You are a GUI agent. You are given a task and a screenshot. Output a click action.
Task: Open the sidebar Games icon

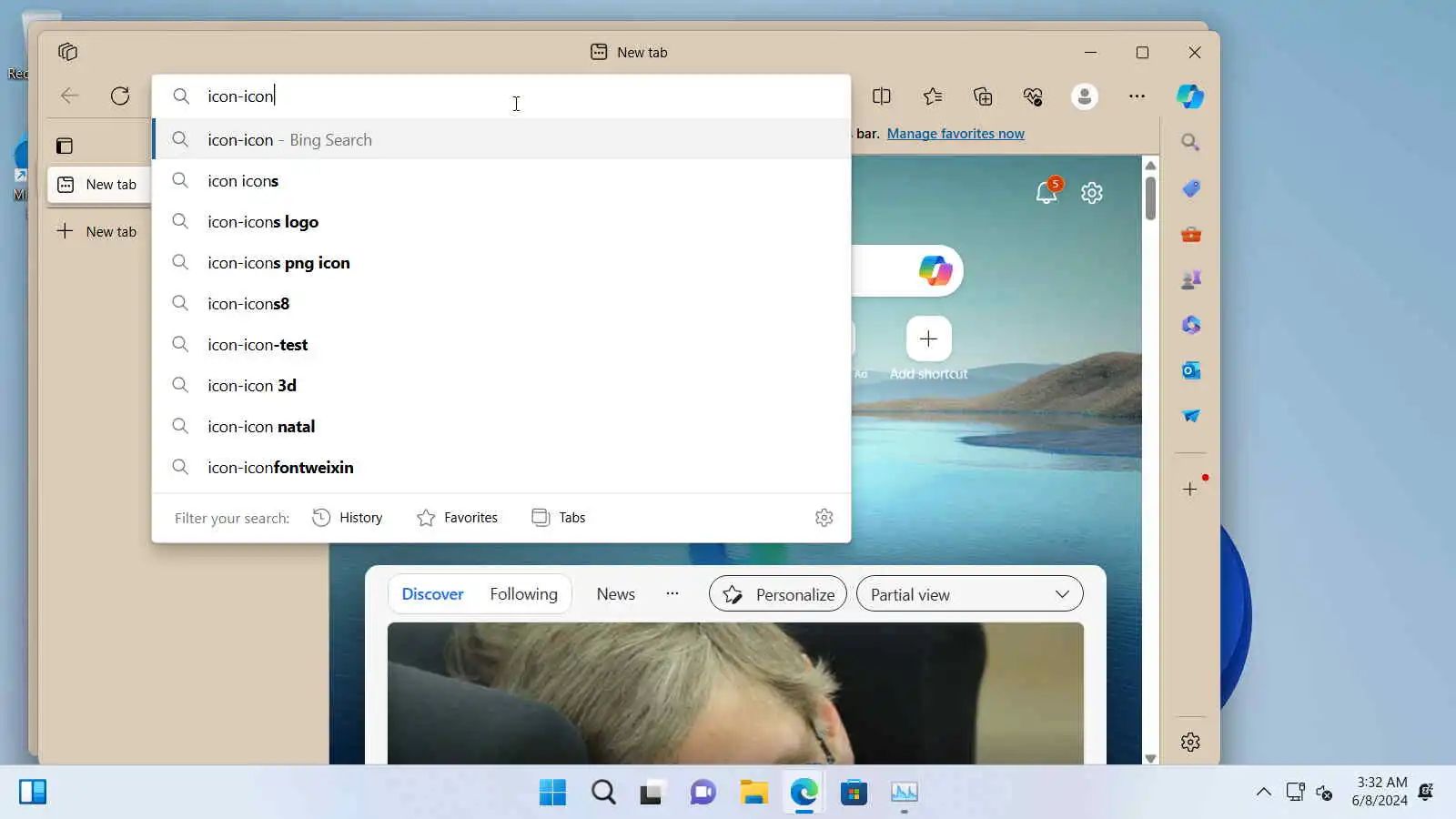(1190, 279)
